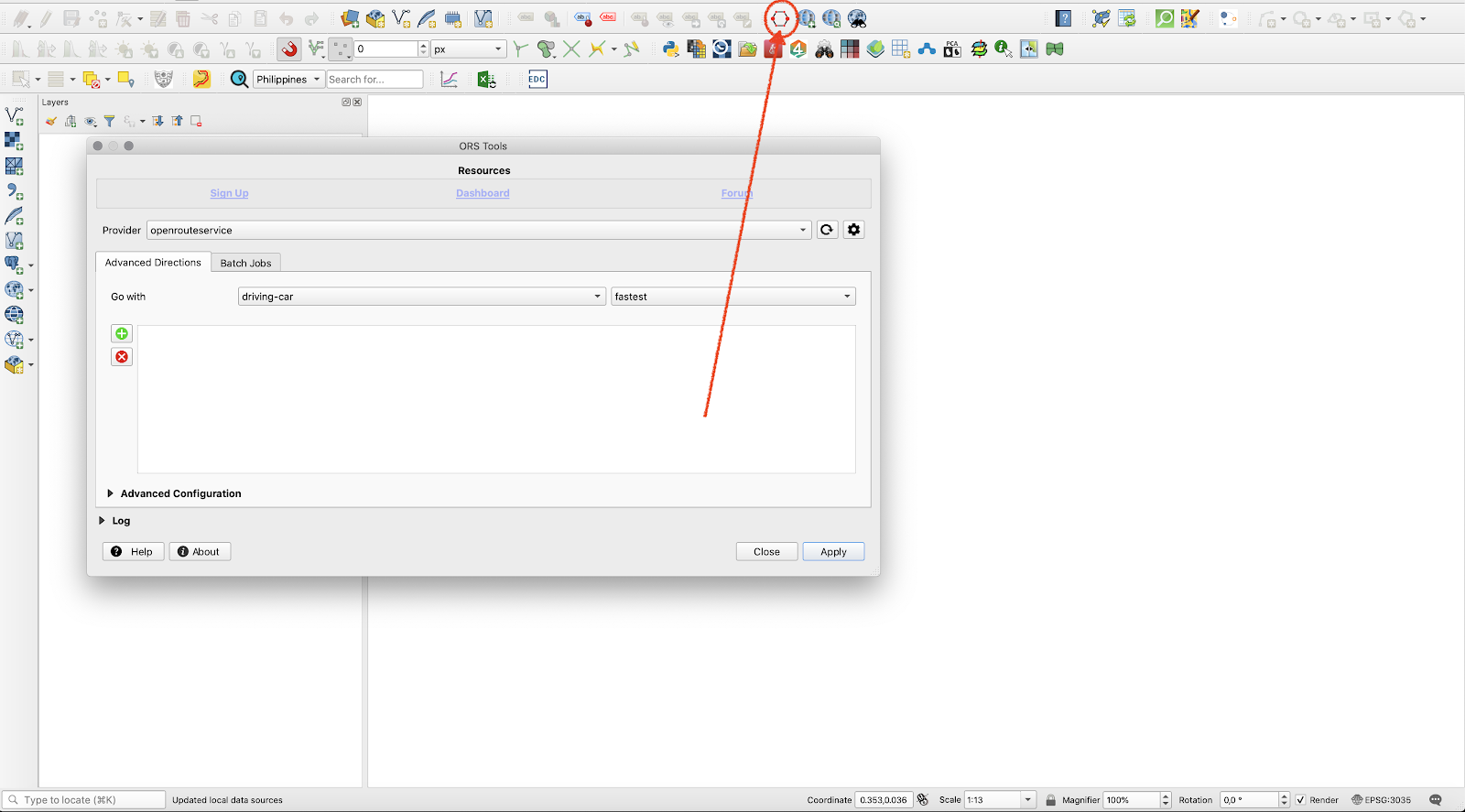This screenshot has width=1465, height=812.
Task: Add a waypoint with the green plus
Action: pyautogui.click(x=122, y=333)
